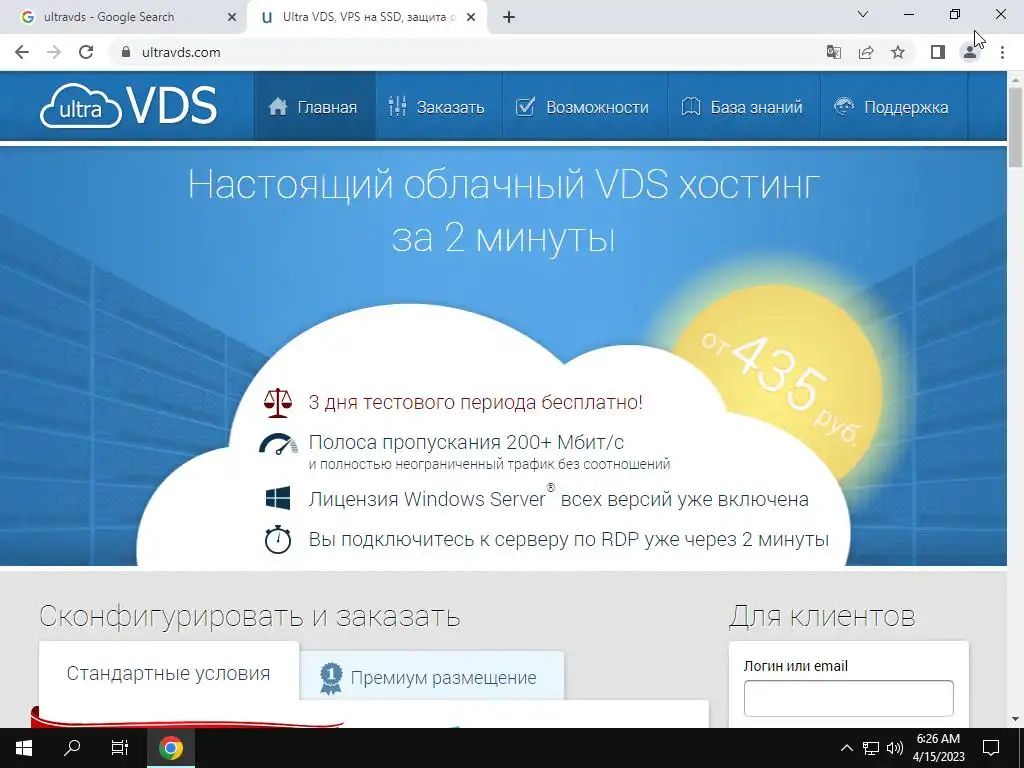
Task: Reload the ultravds.com page
Action: click(86, 52)
